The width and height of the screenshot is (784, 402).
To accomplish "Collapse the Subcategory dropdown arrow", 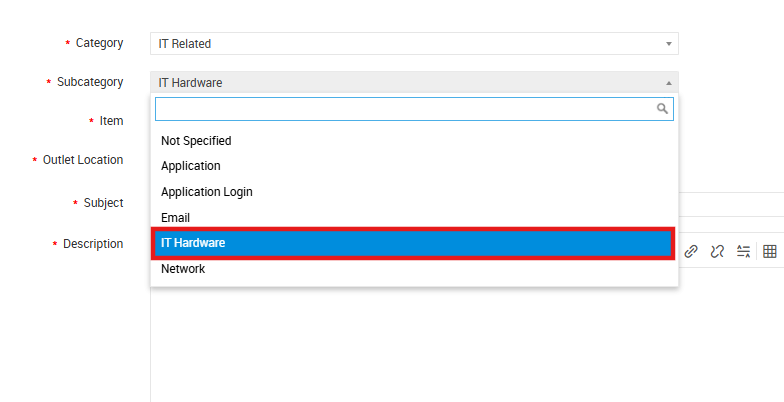I will (668, 83).
